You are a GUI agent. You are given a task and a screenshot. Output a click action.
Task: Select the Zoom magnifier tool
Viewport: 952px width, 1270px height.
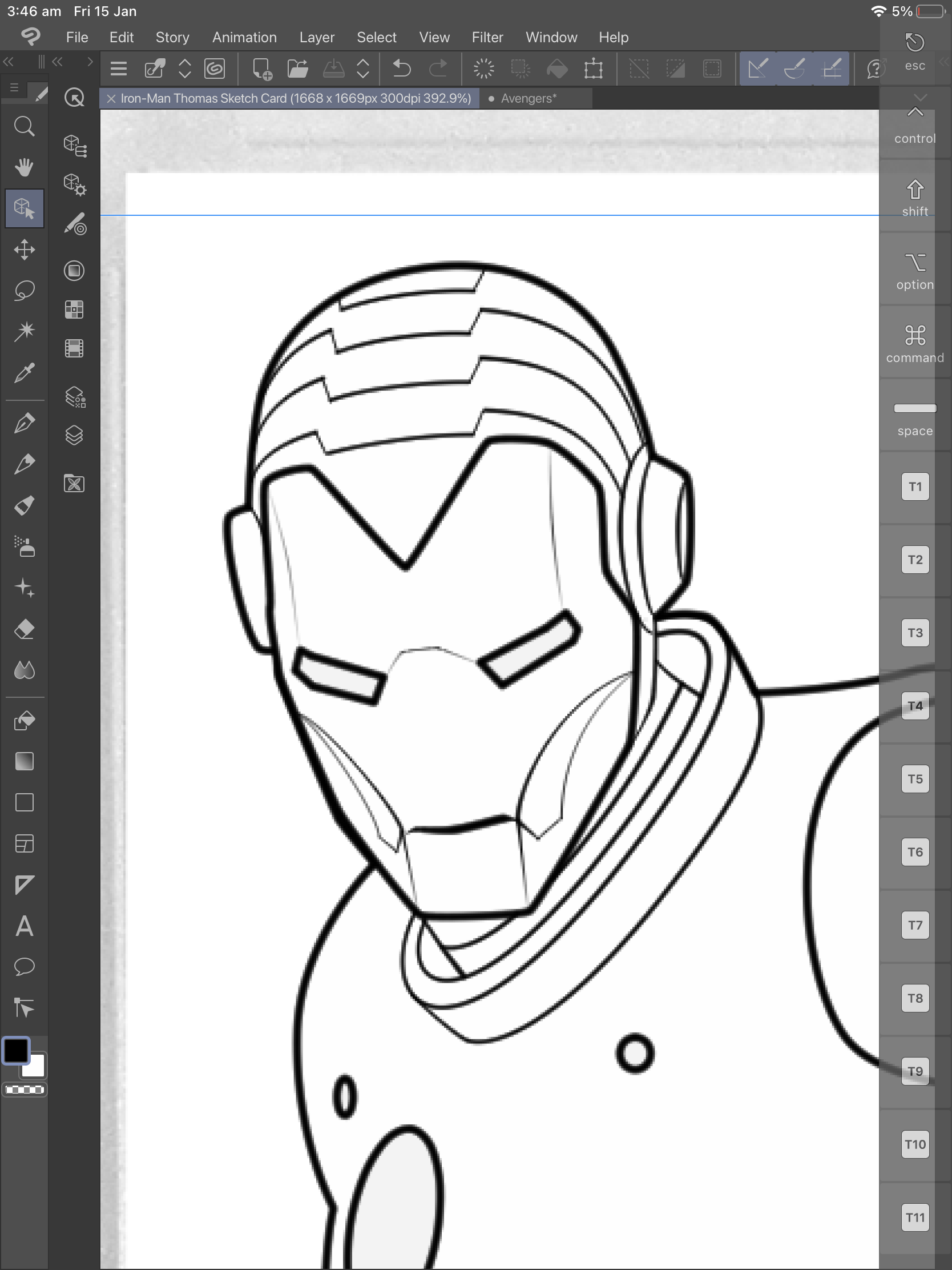coord(24,126)
